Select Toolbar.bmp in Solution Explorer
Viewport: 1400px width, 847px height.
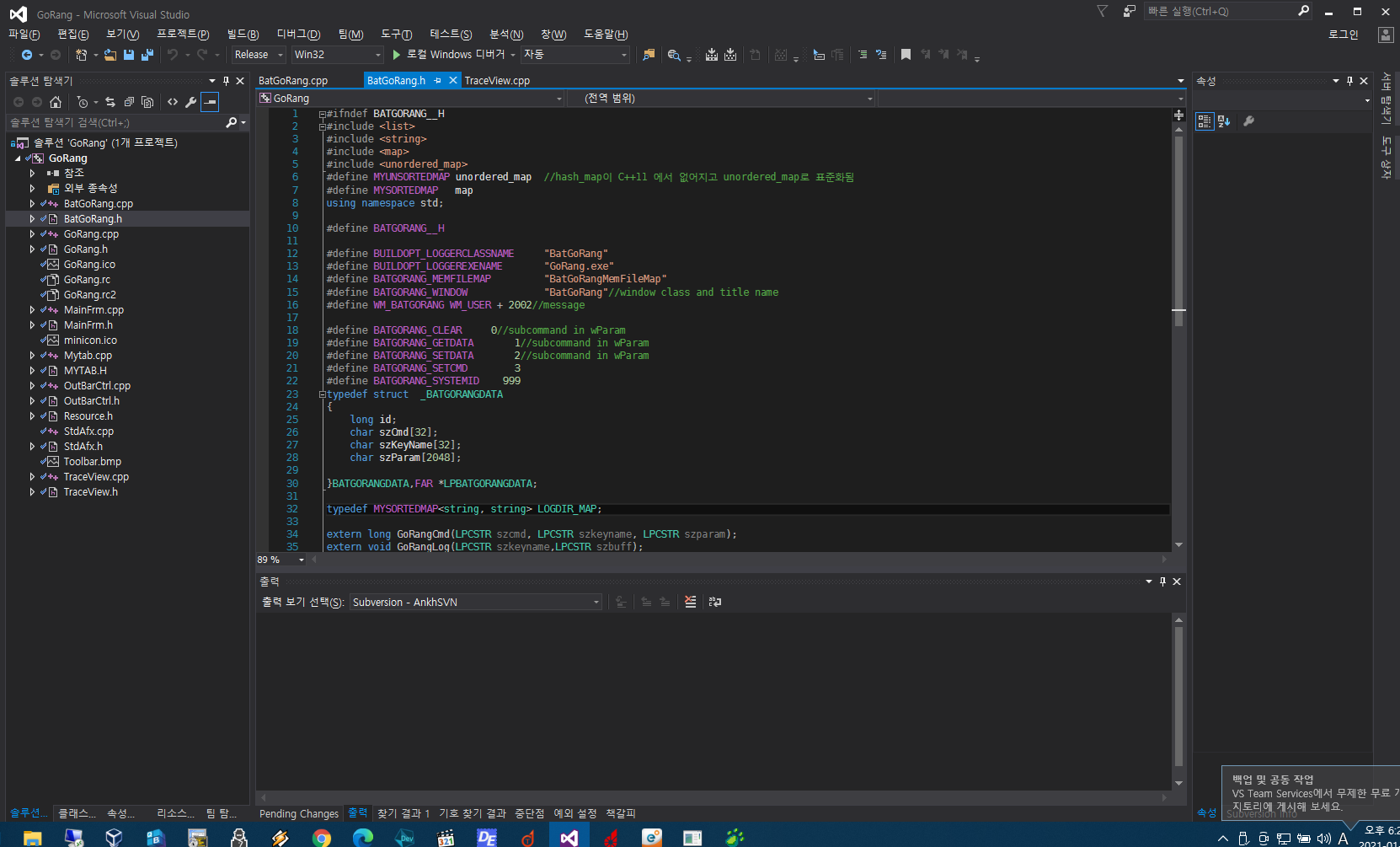click(x=93, y=462)
